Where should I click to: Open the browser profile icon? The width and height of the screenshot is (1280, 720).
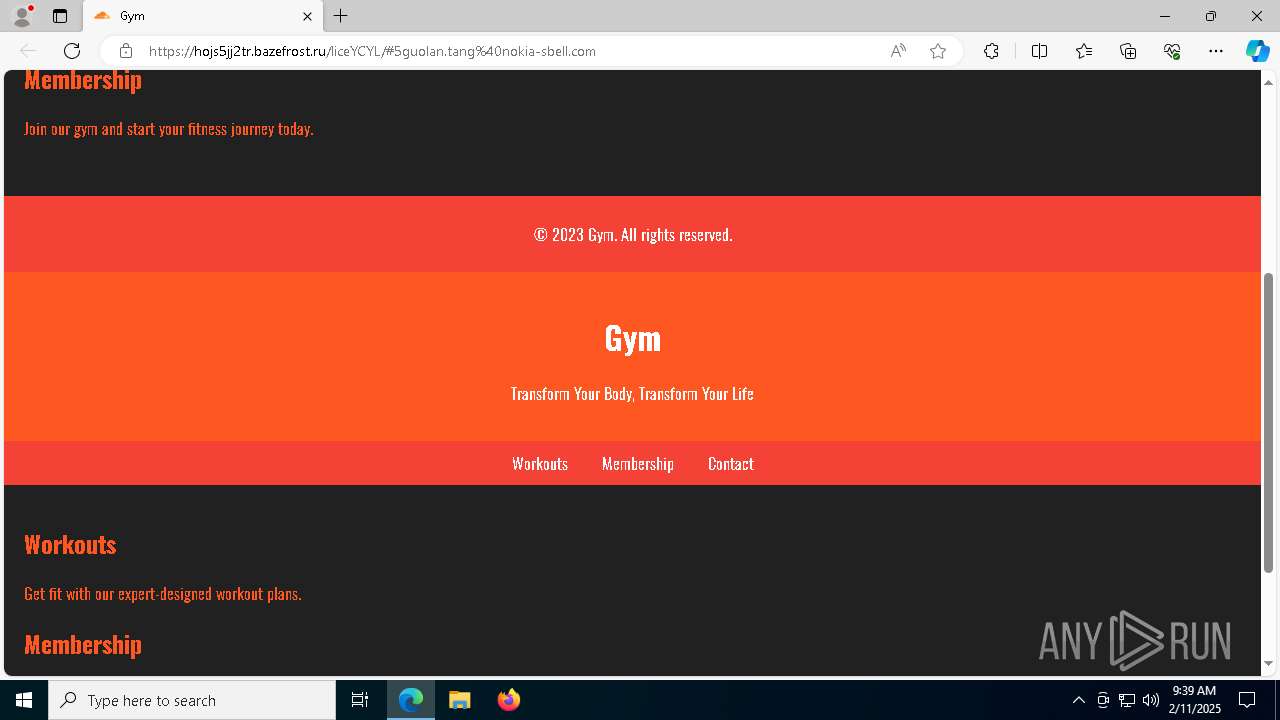point(22,16)
